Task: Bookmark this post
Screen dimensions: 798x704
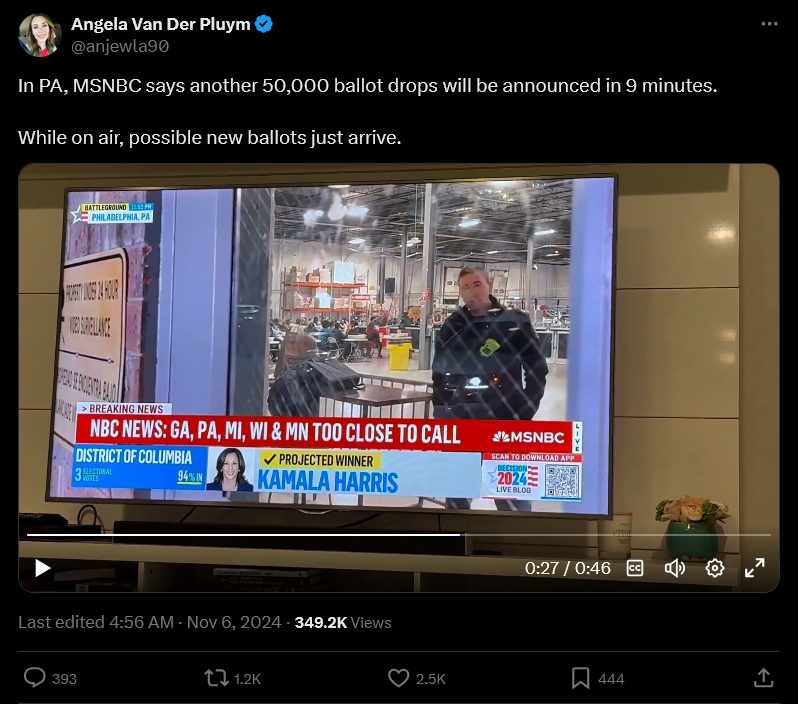Action: click(580, 678)
